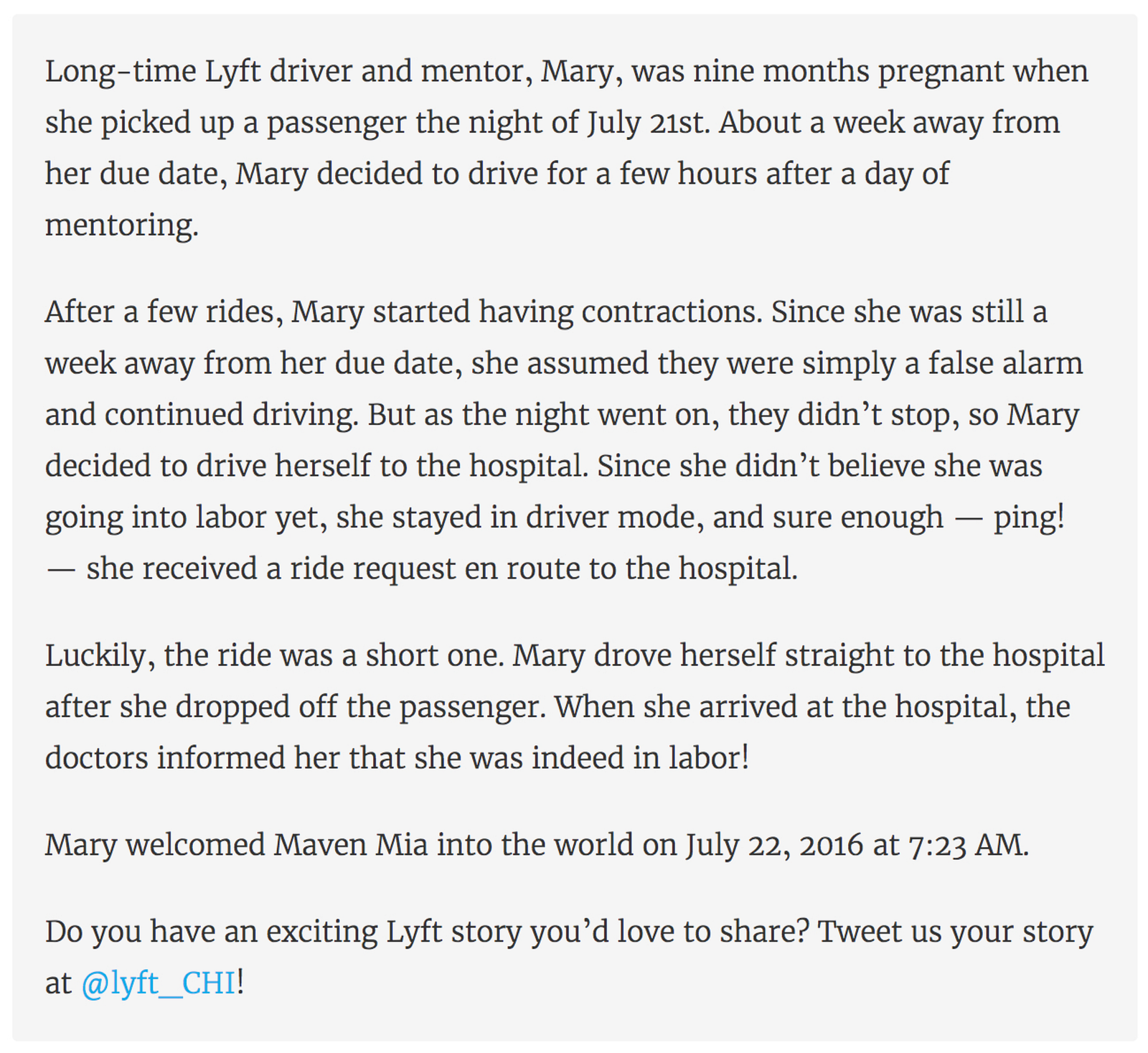Click the "Do you have an exciting" paragraph
The width and height of the screenshot is (1148, 1053).
[568, 932]
